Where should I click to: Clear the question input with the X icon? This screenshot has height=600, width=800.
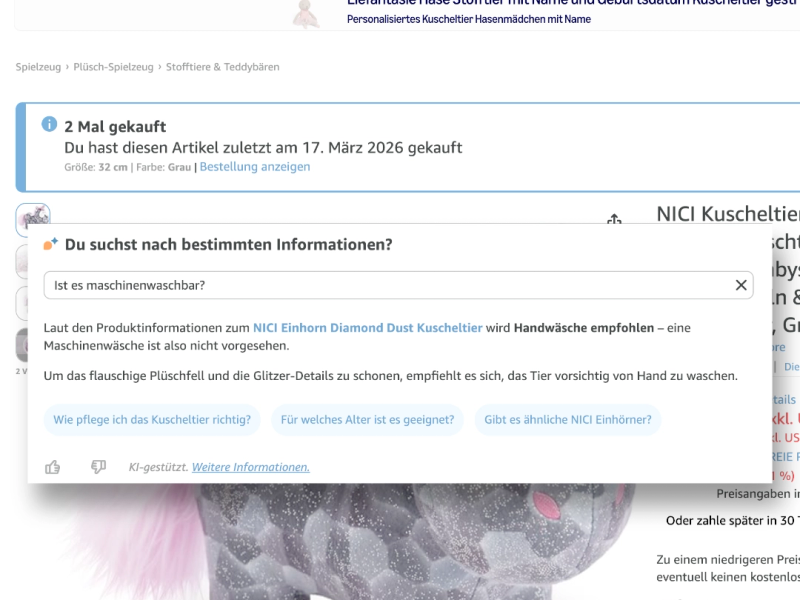click(x=741, y=285)
